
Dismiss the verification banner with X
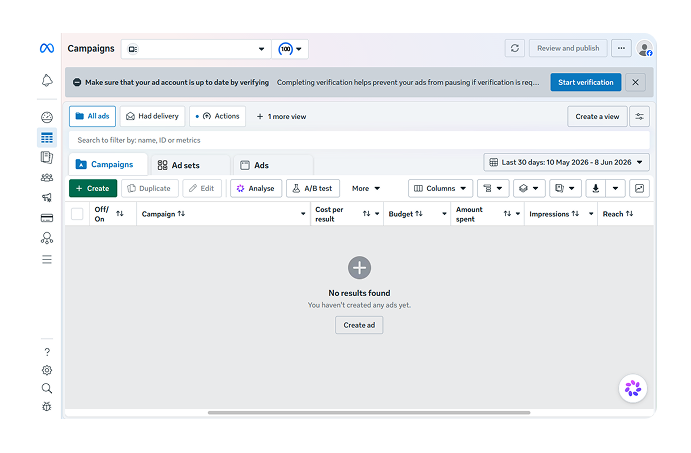pos(635,82)
